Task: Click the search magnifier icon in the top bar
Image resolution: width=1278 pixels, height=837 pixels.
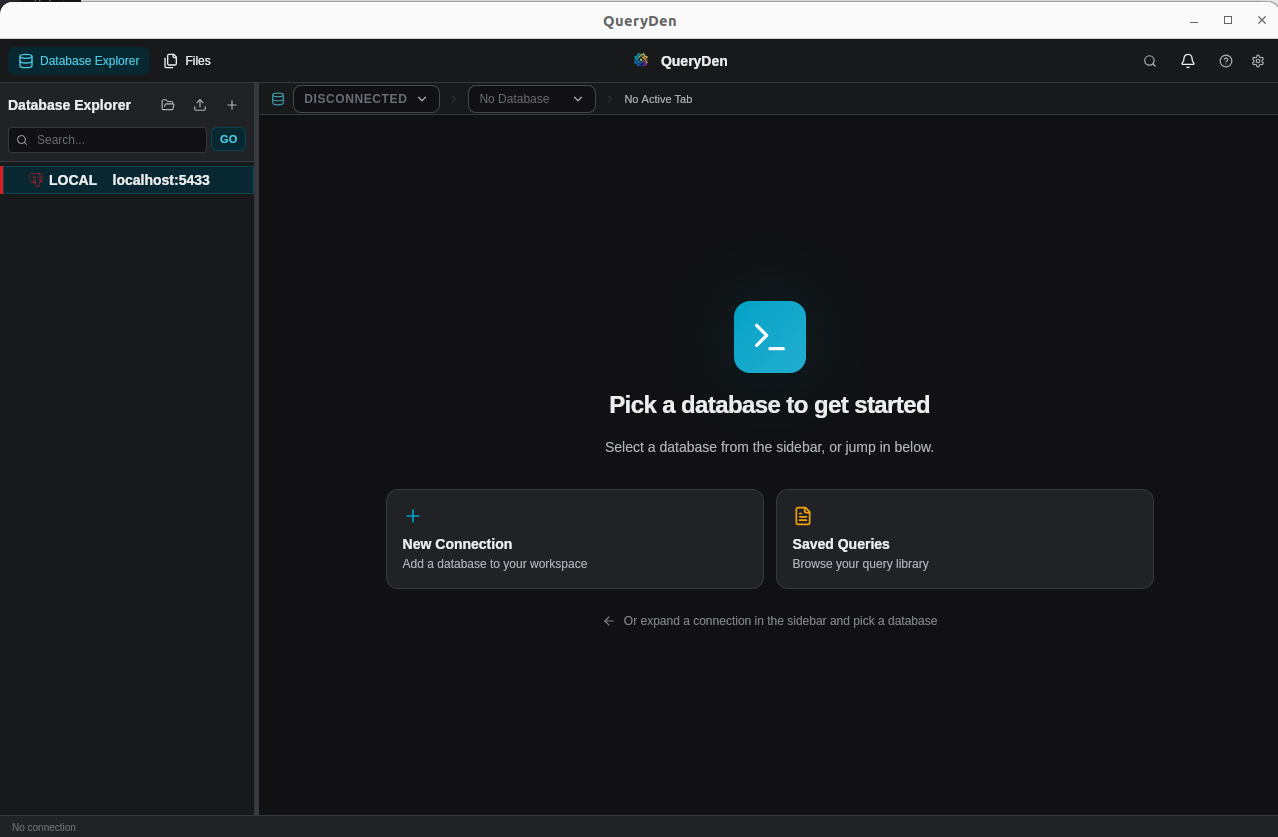Action: coord(1150,61)
